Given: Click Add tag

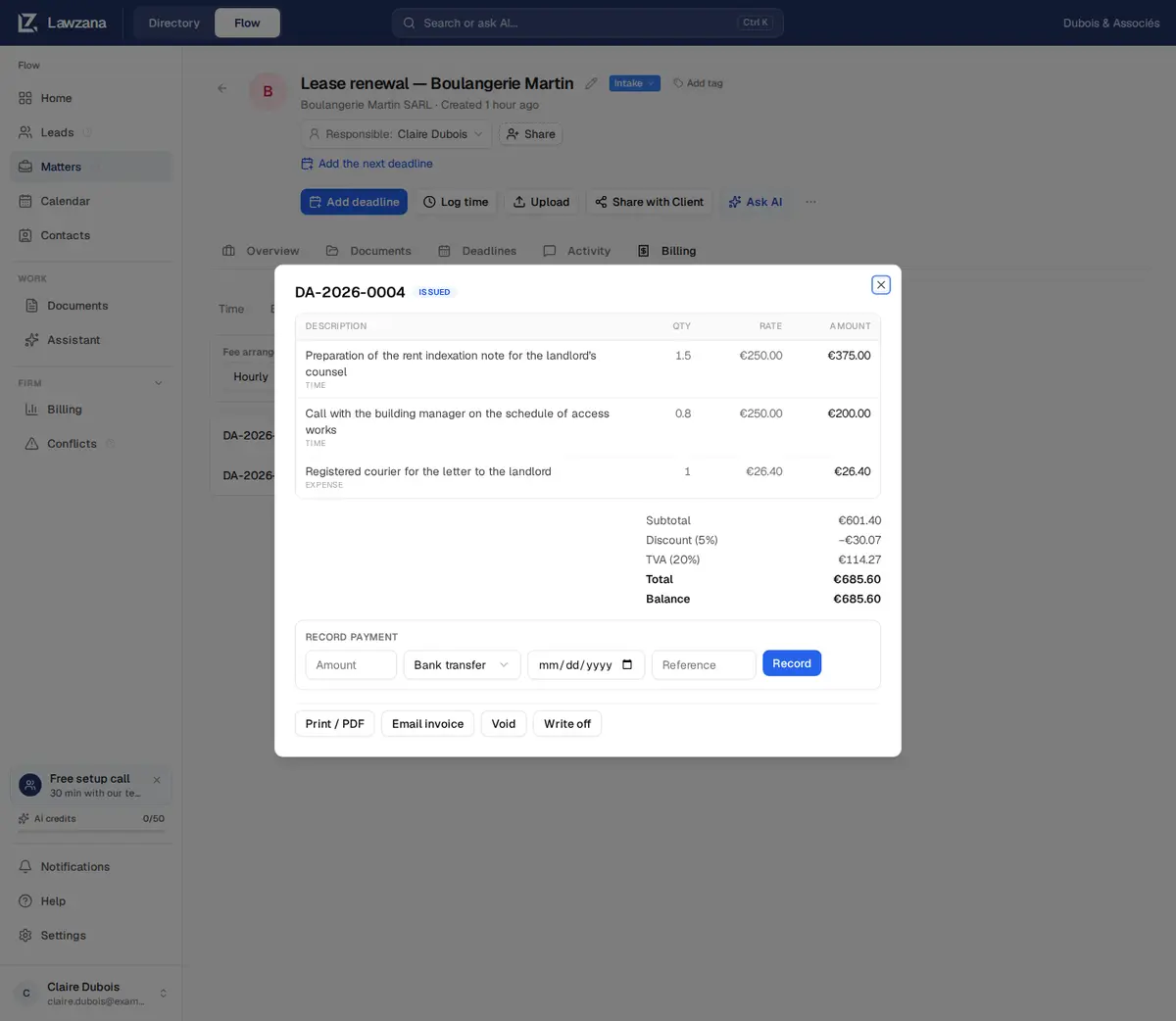Looking at the screenshot, I should coord(698,83).
